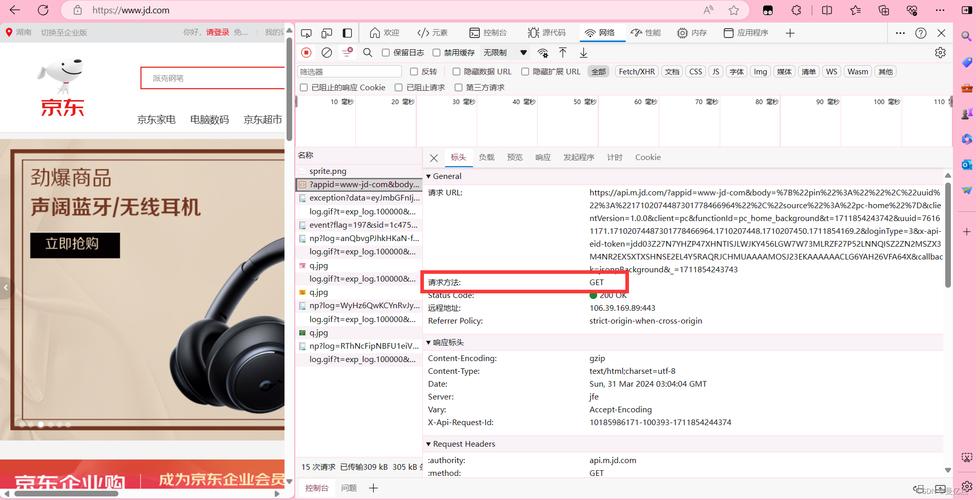Import HAR file upload arrow
The width and height of the screenshot is (976, 500).
[x=563, y=53]
